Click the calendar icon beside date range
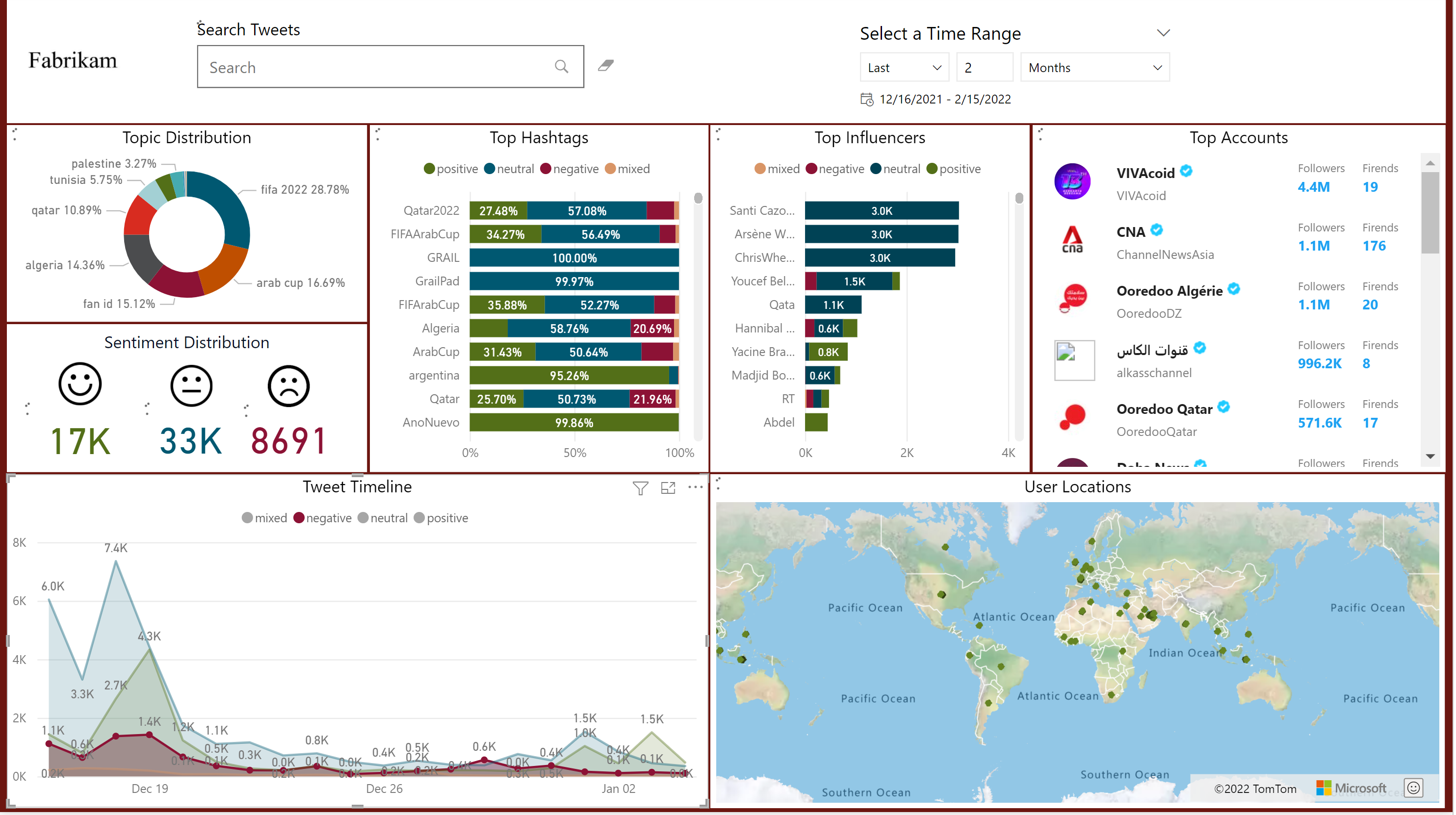Image resolution: width=1456 pixels, height=815 pixels. point(866,100)
